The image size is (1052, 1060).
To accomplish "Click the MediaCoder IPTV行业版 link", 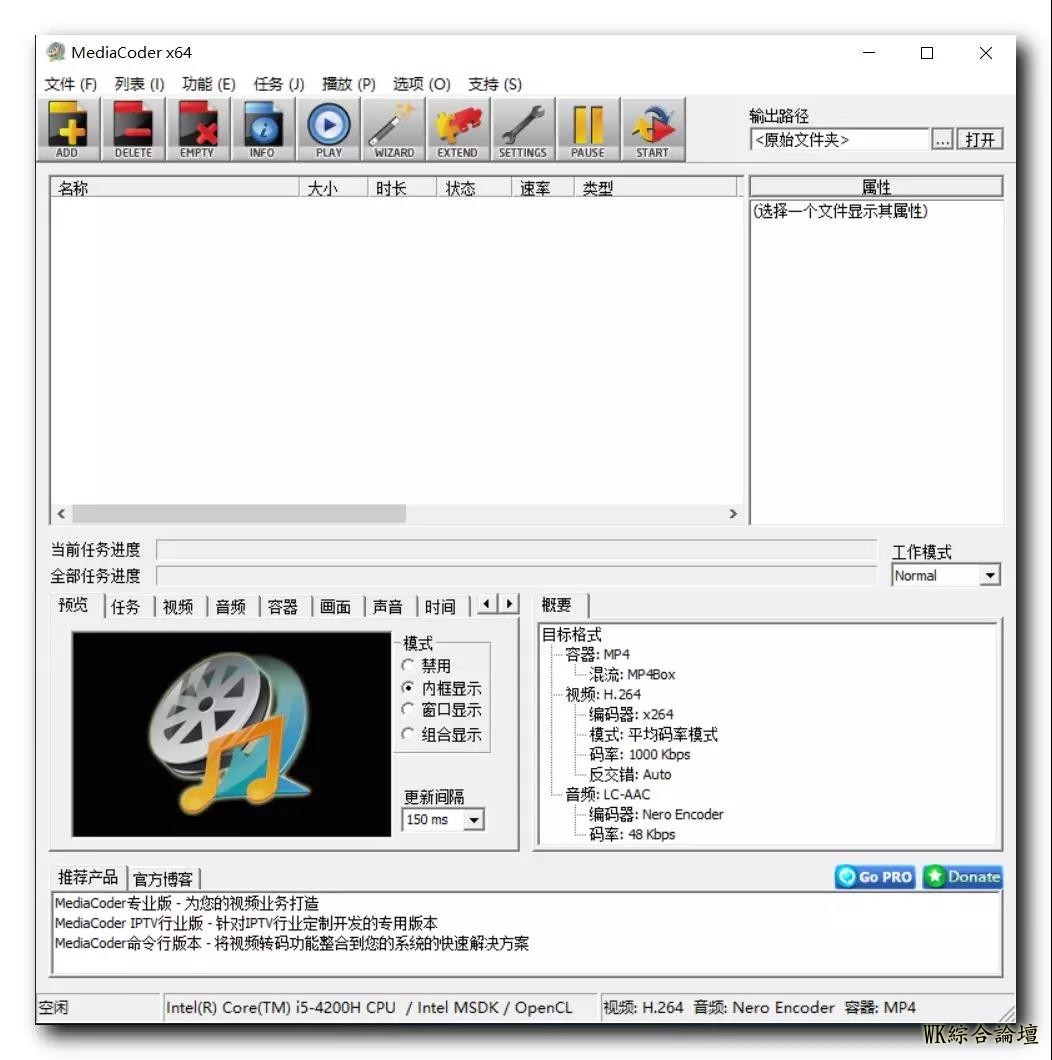I will 246,923.
